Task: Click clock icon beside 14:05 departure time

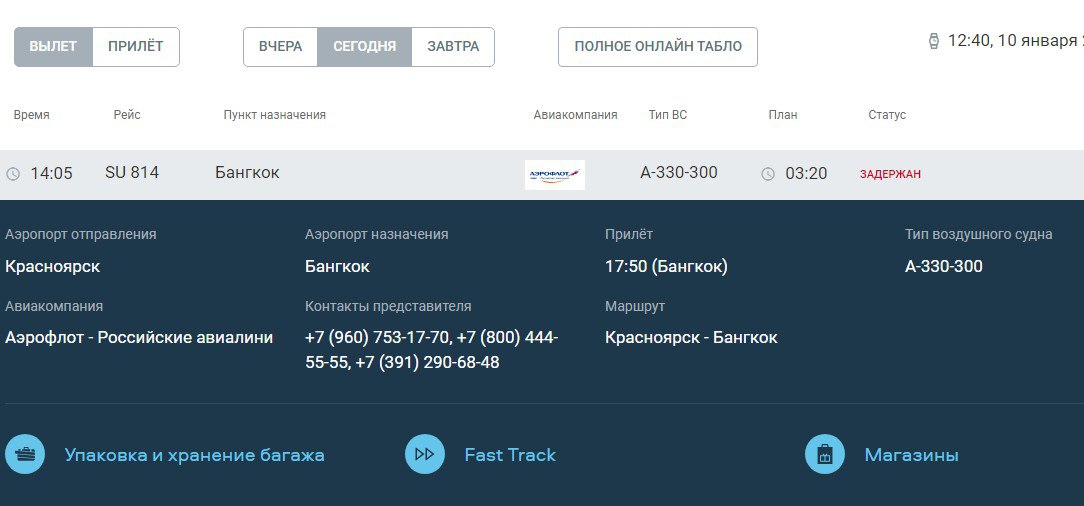Action: 13,174
